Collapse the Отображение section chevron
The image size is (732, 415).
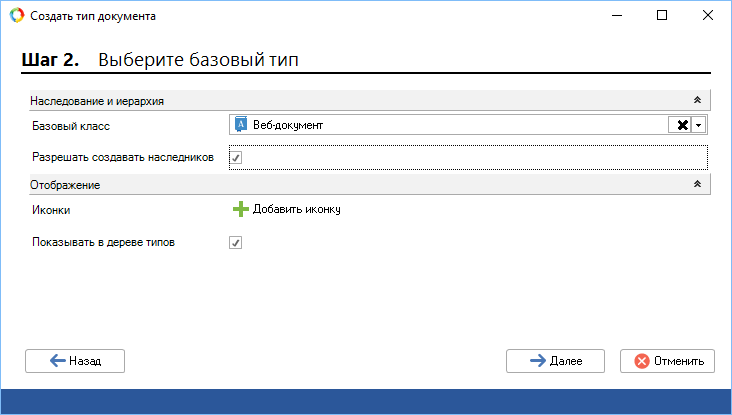tap(697, 185)
